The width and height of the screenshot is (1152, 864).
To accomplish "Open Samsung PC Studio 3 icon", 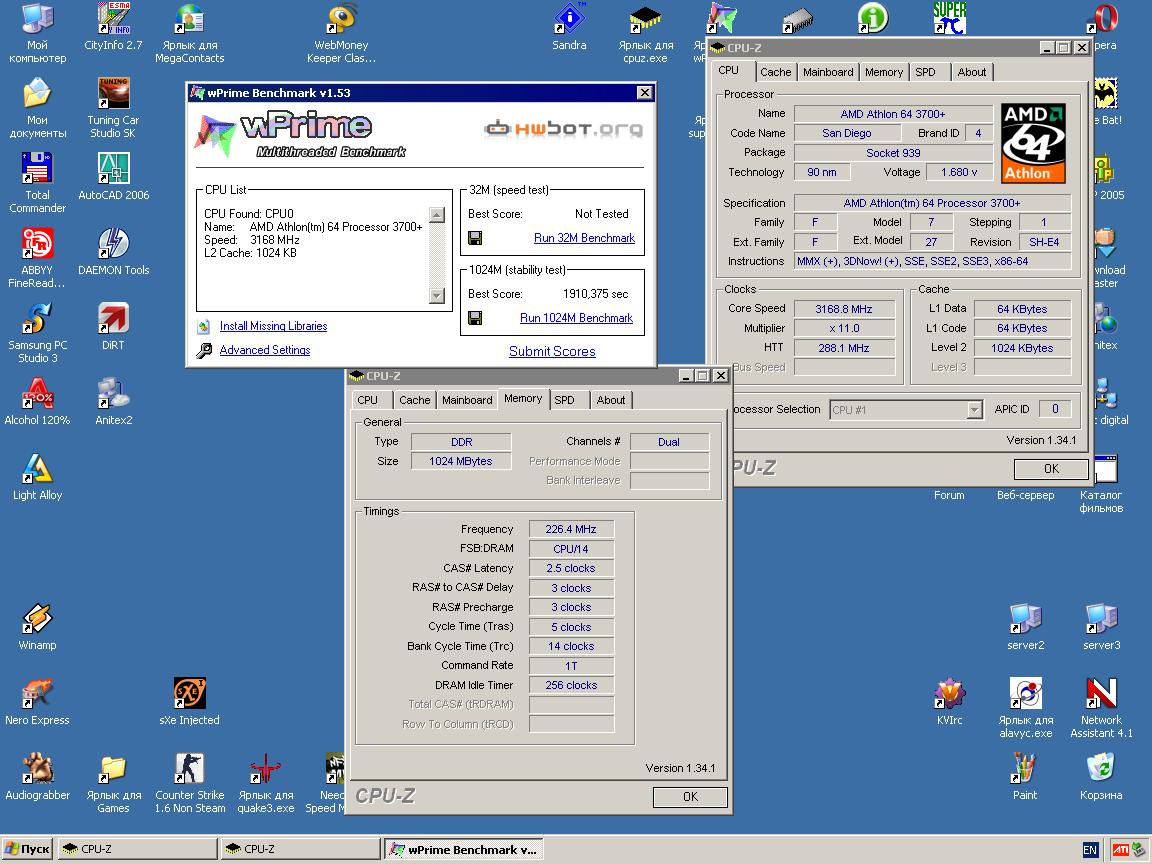I will (x=37, y=320).
